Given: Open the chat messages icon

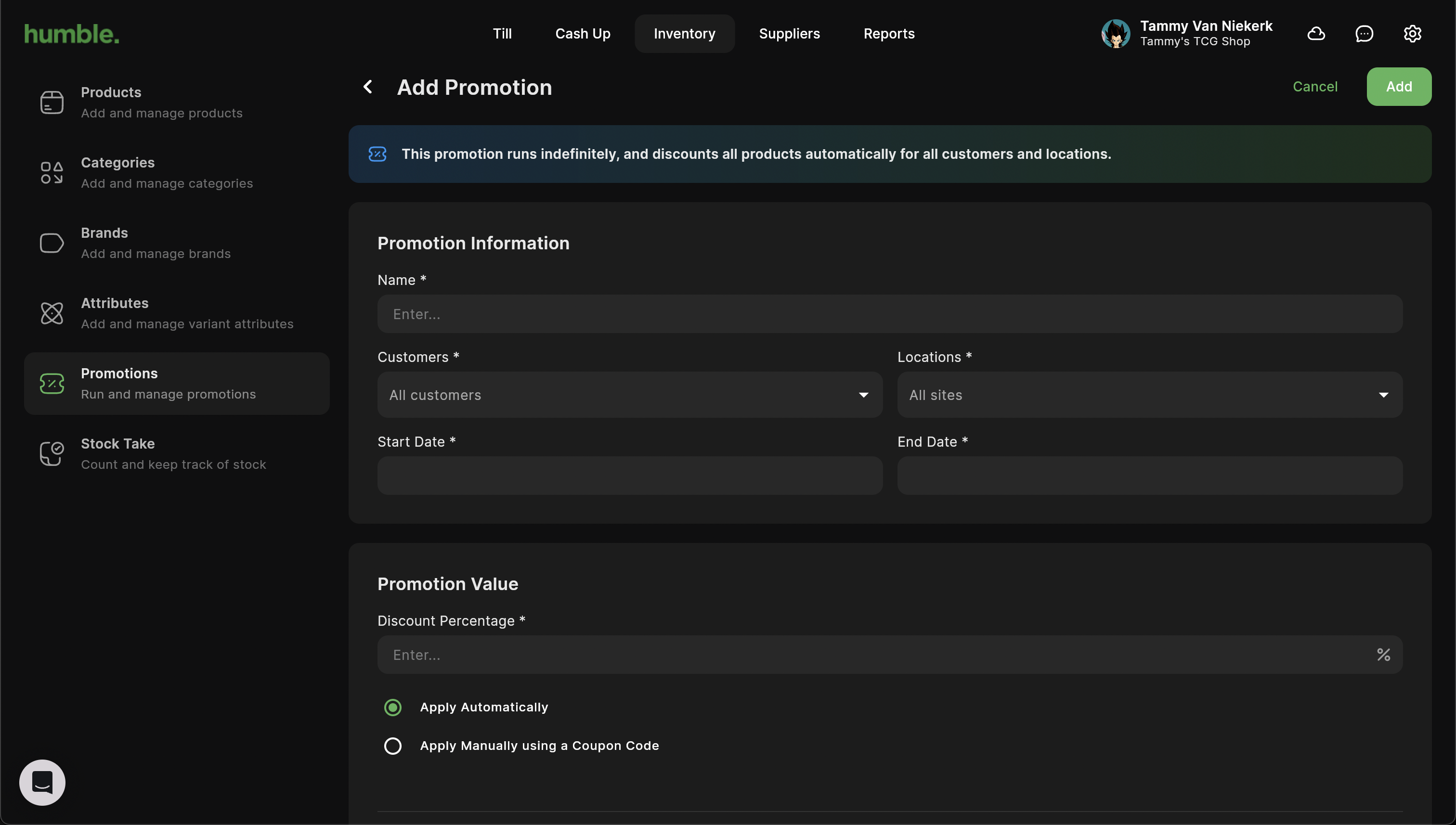Looking at the screenshot, I should [1364, 34].
